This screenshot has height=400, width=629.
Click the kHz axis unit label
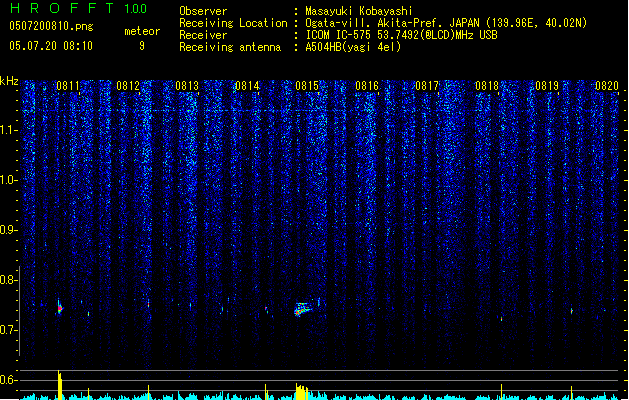click(x=9, y=81)
